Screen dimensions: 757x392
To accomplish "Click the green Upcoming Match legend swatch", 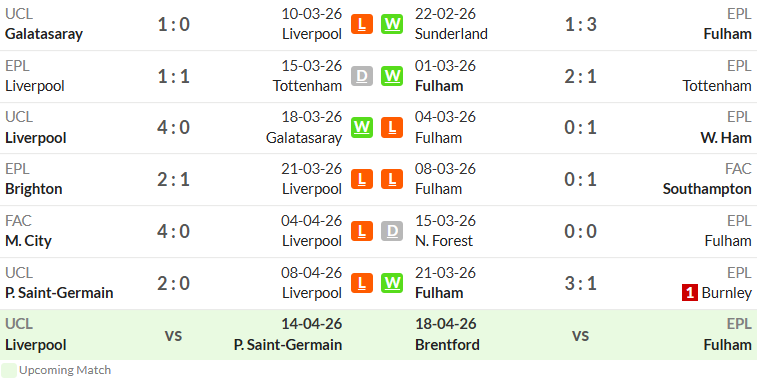I will pyautogui.click(x=9, y=370).
